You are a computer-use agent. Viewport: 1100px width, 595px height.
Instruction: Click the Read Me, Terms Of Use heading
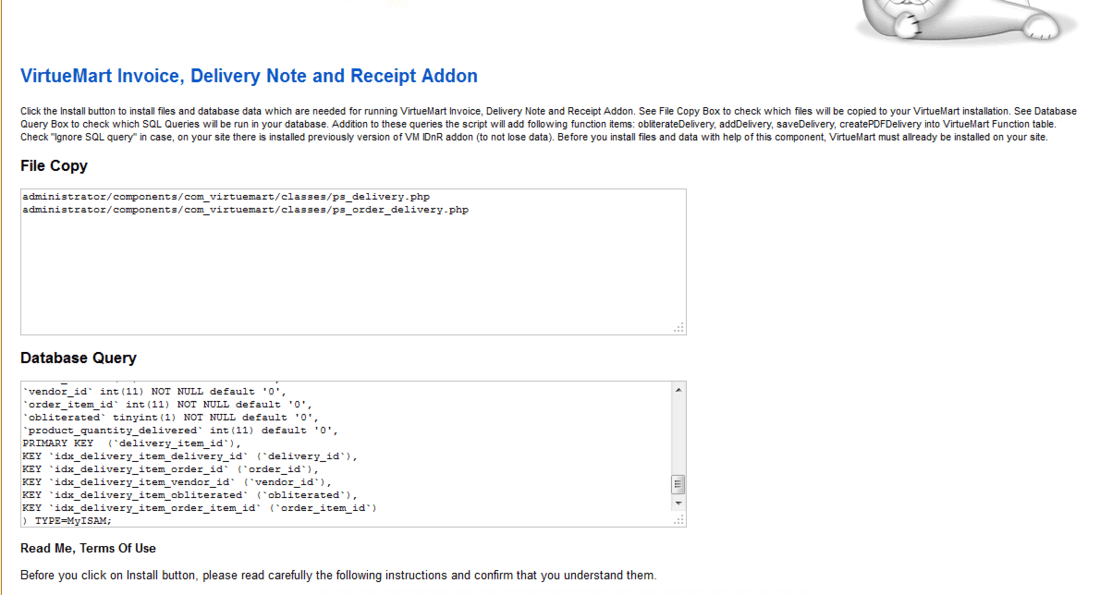tap(88, 549)
